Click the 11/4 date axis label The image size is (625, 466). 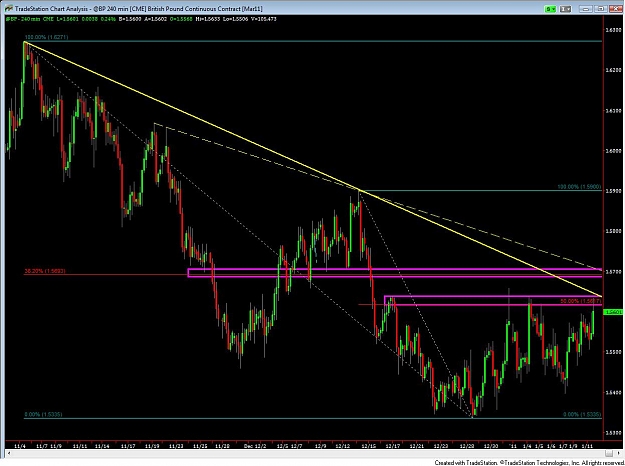pyautogui.click(x=22, y=445)
